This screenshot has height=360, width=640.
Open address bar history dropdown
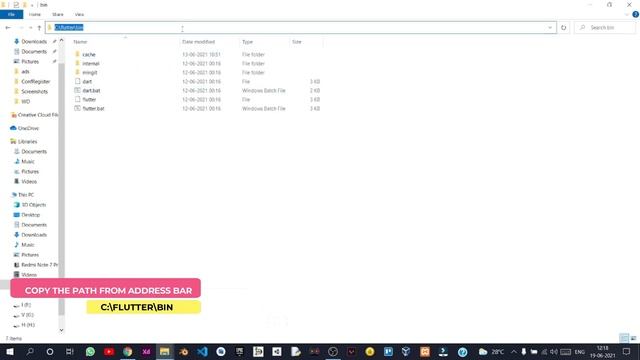pyautogui.click(x=550, y=27)
